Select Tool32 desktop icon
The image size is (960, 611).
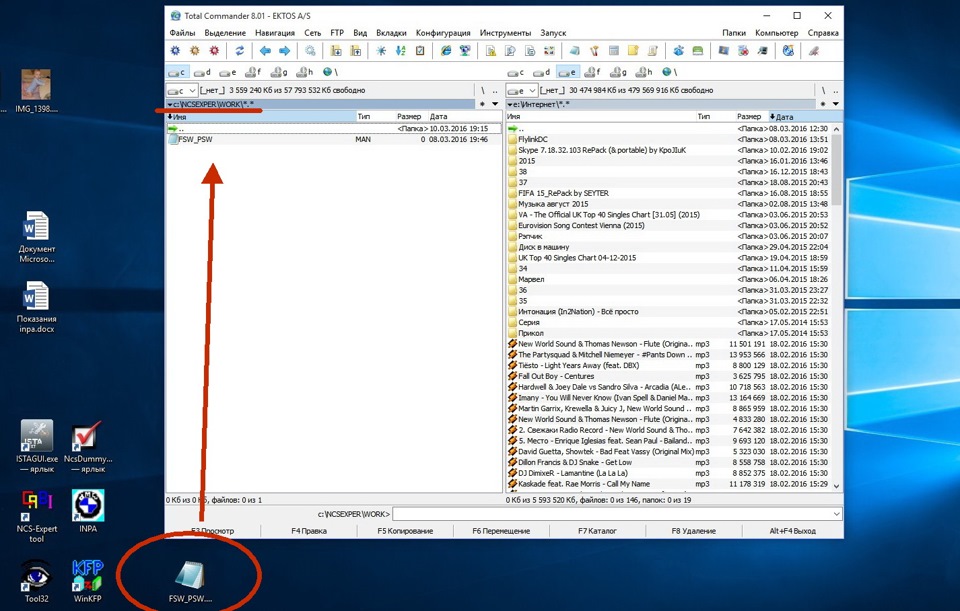36,581
